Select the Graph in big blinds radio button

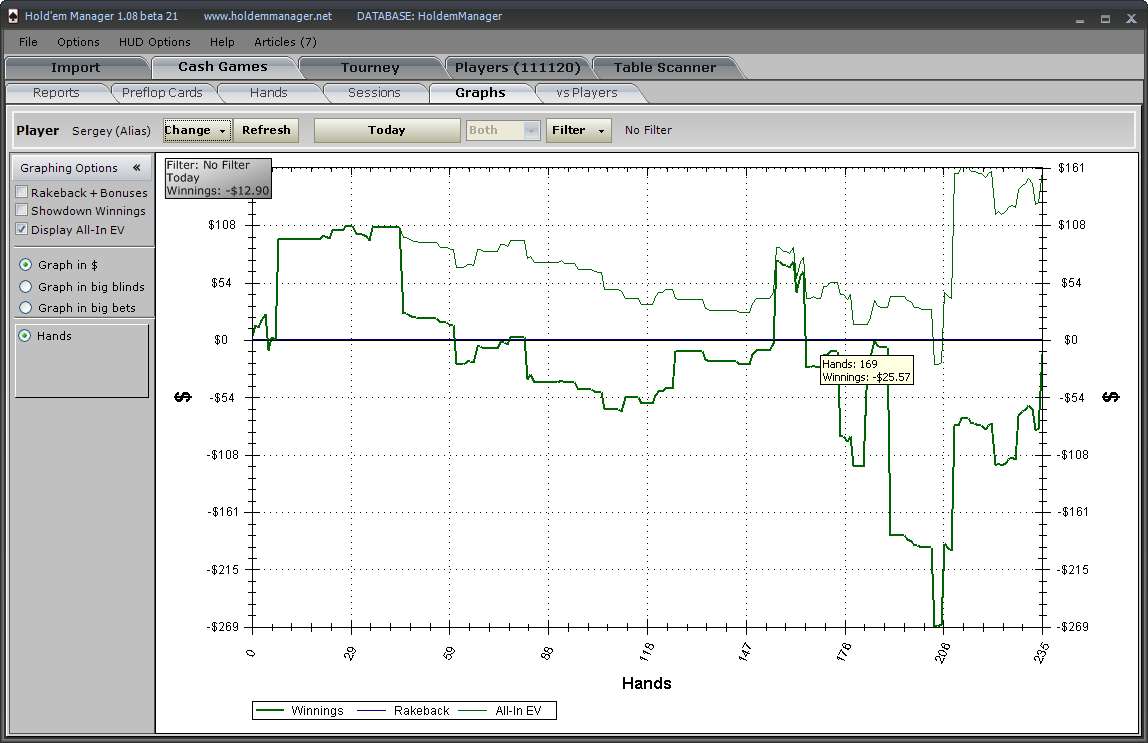click(26, 286)
